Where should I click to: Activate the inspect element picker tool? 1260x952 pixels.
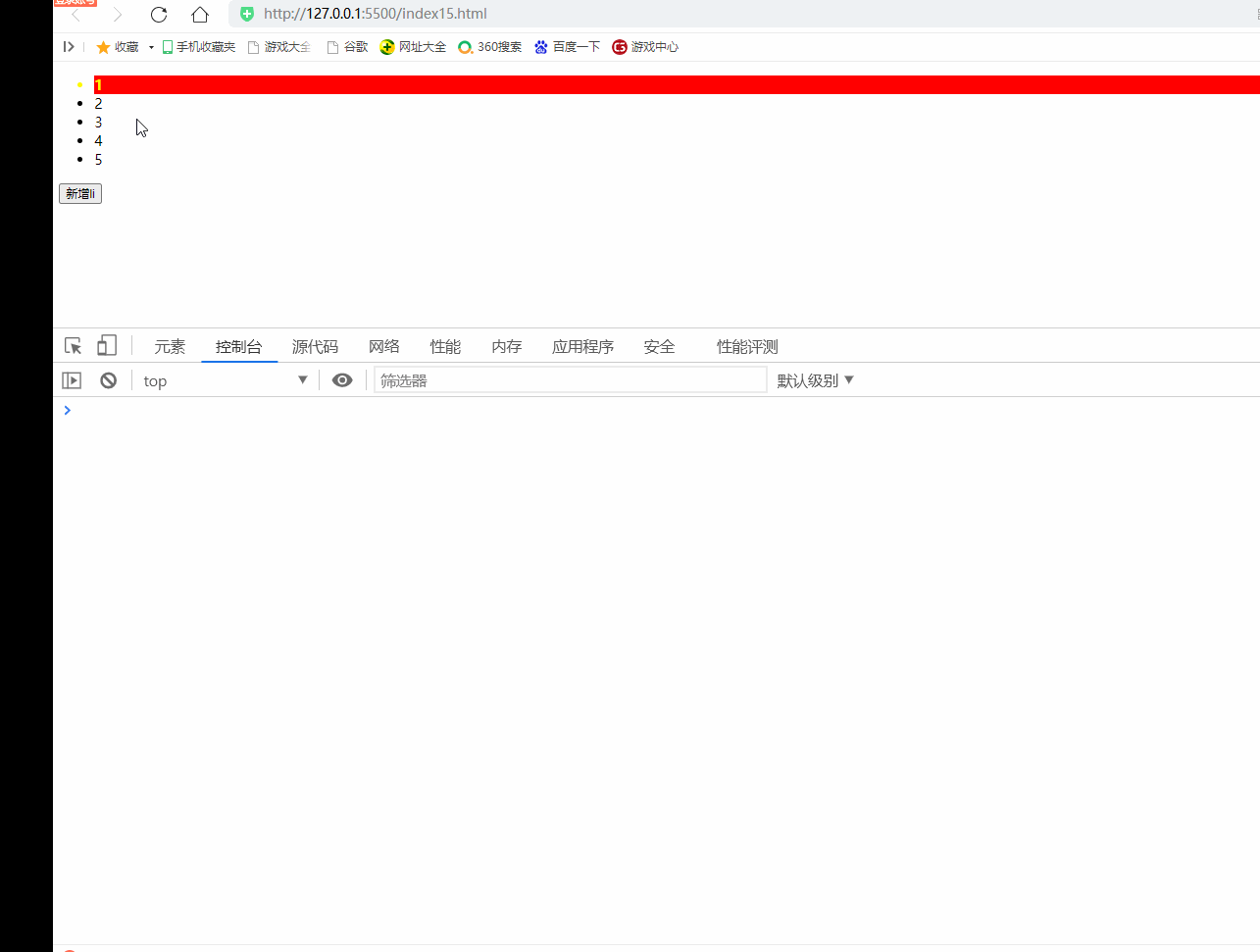[73, 345]
